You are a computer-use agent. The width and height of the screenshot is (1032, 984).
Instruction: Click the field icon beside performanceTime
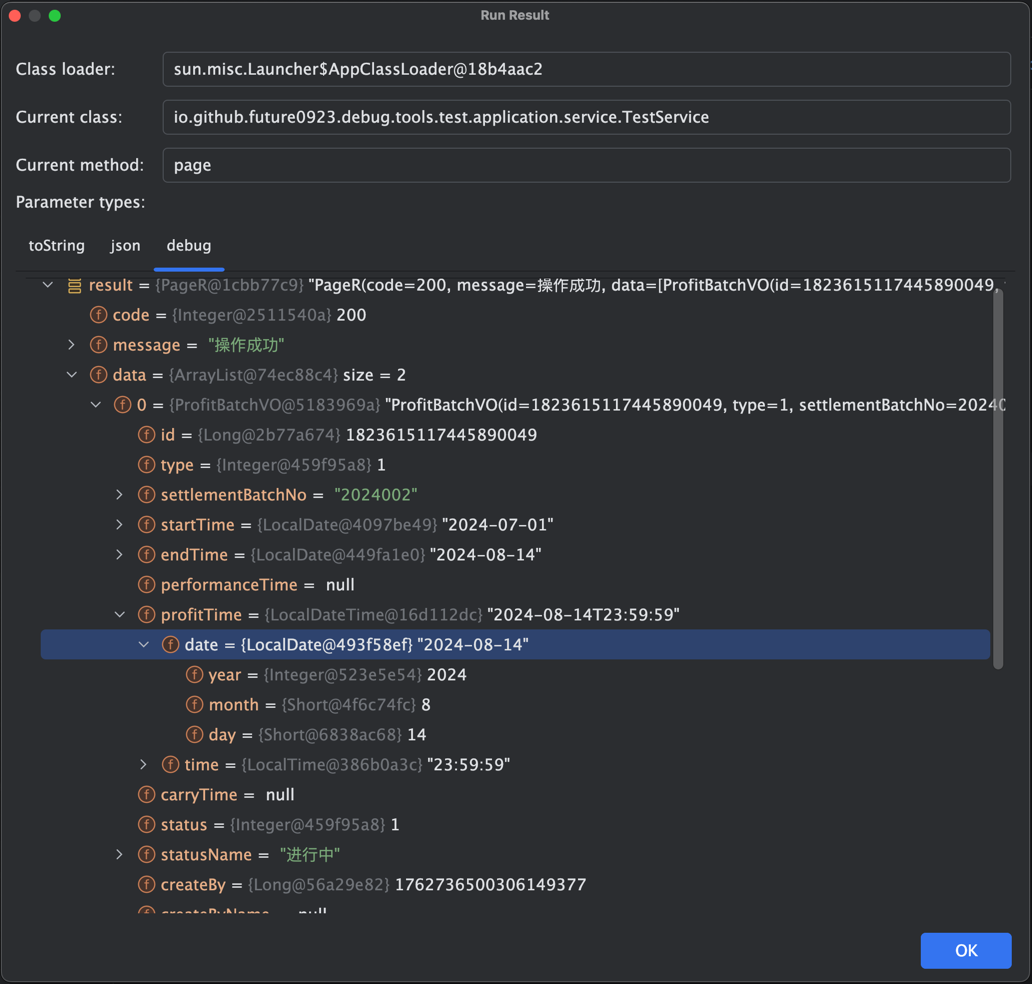coord(146,585)
